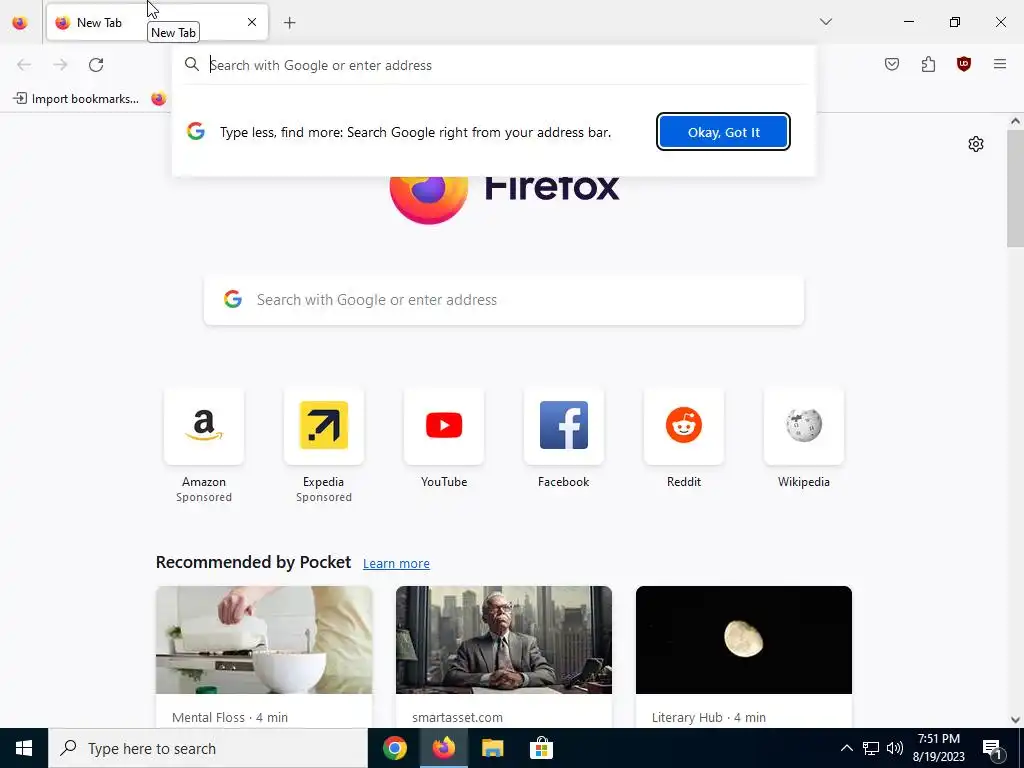The width and height of the screenshot is (1024, 768).
Task: Close the New Tab tab
Action: [x=252, y=22]
